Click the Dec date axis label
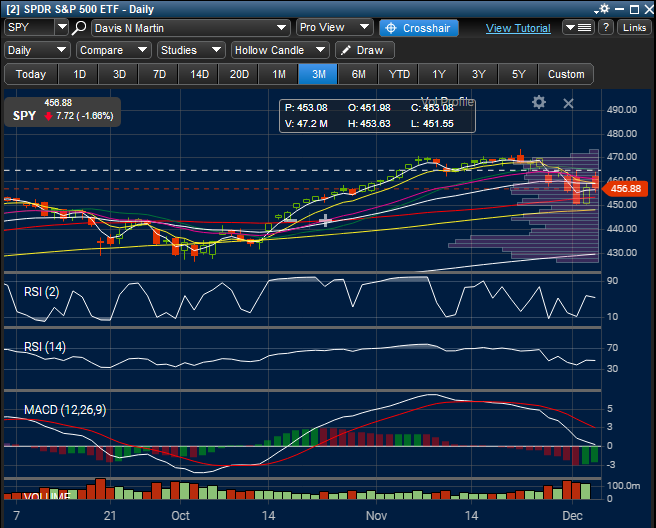Image resolution: width=656 pixels, height=528 pixels. [572, 515]
